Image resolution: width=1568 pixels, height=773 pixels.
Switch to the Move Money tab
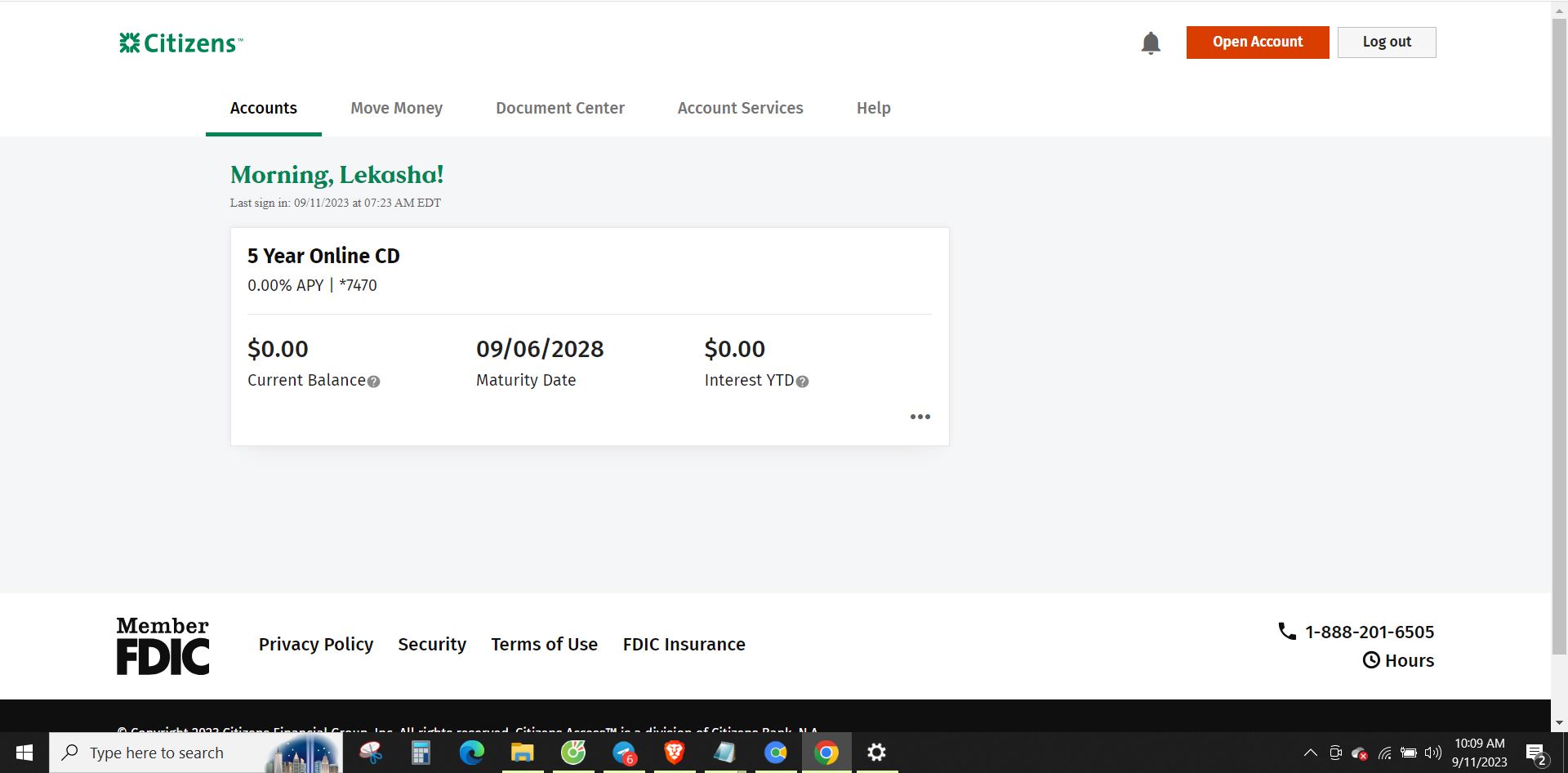396,107
